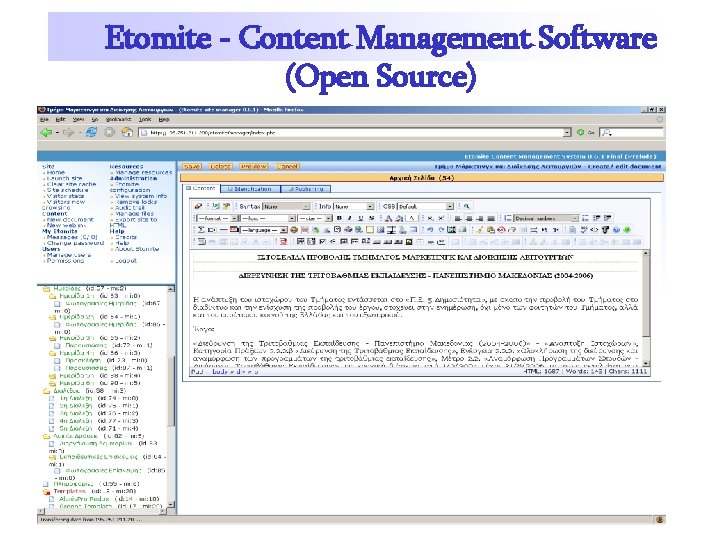Apply Italic in the editor toolbar
Screen dimensions: 720x540
tap(349, 218)
